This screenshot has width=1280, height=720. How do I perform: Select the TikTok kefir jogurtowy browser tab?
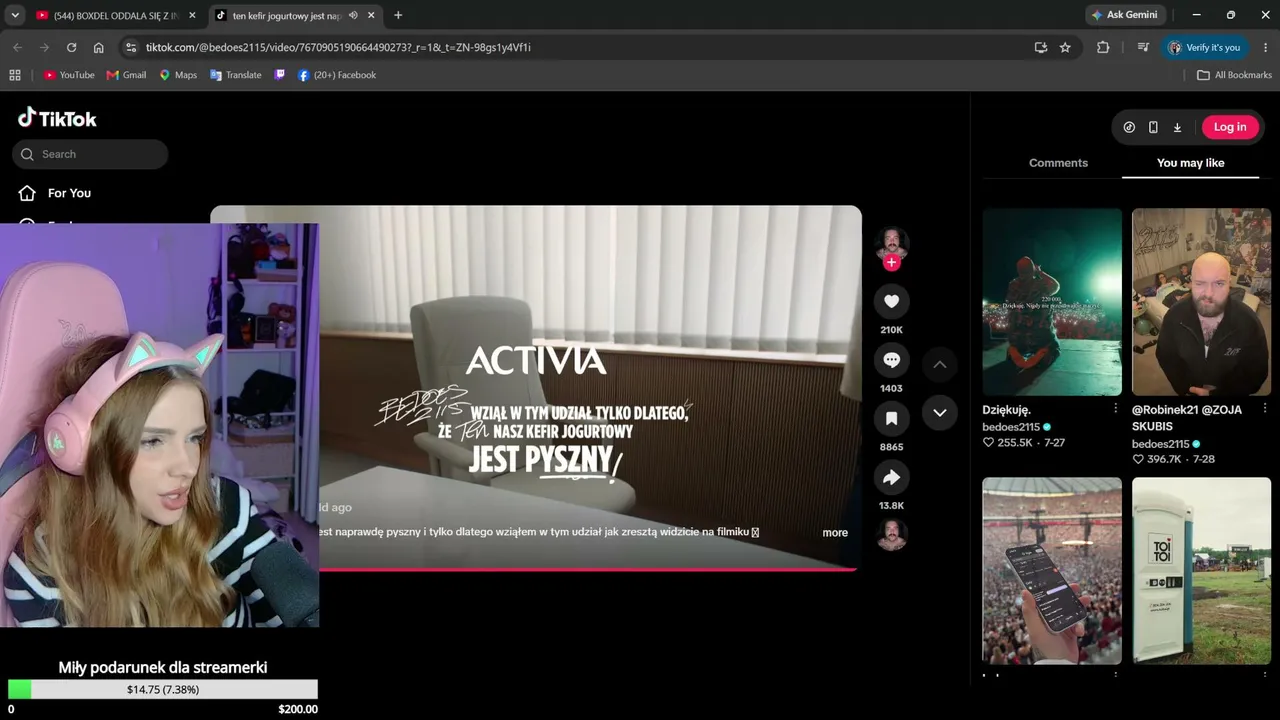pyautogui.click(x=296, y=15)
